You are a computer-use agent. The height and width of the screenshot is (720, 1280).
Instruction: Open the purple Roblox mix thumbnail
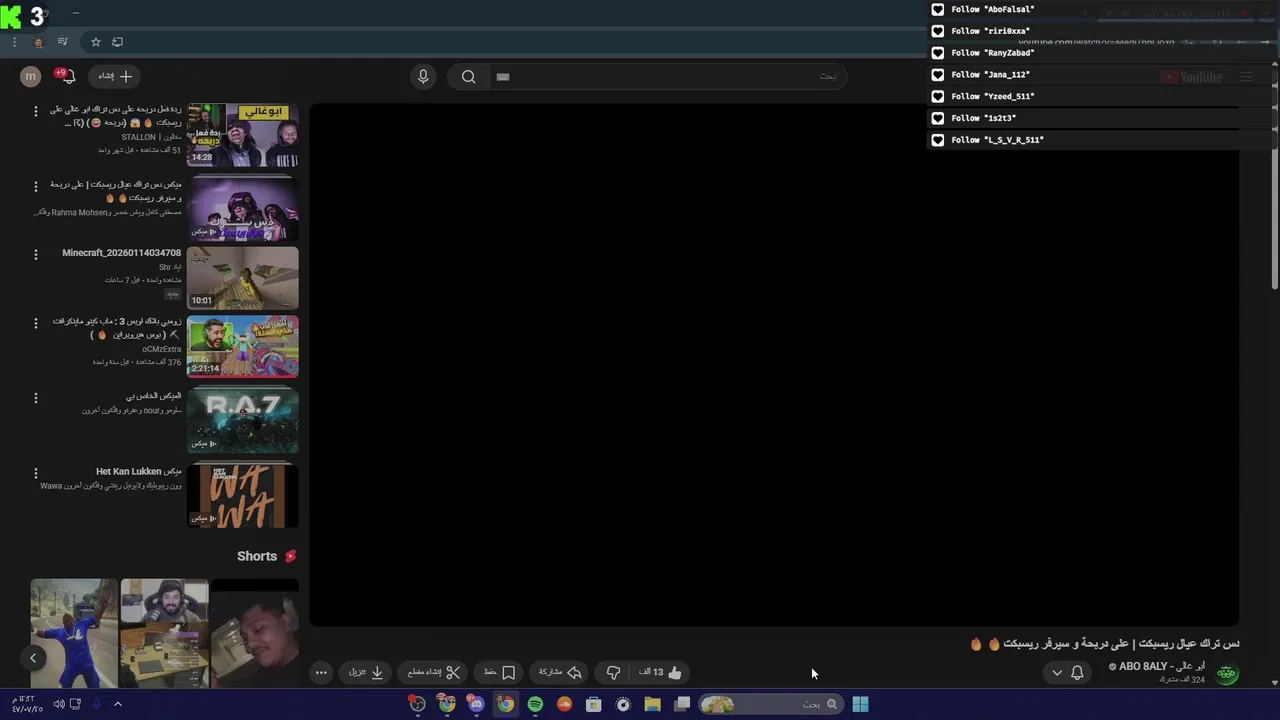(x=243, y=208)
